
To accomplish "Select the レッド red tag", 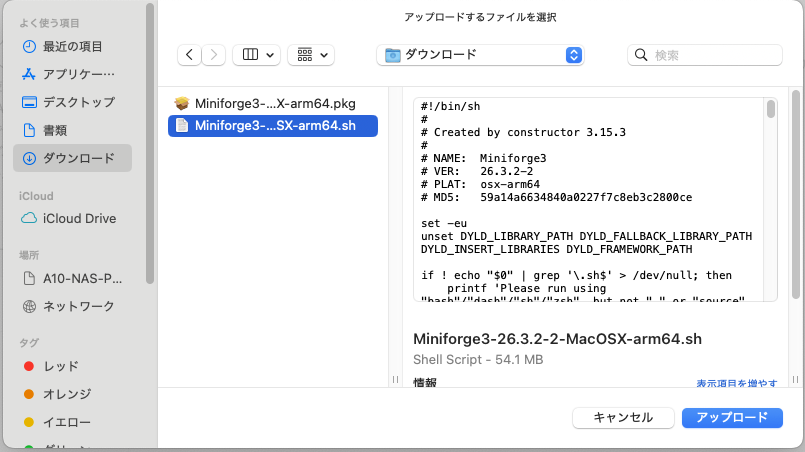I will (x=72, y=366).
